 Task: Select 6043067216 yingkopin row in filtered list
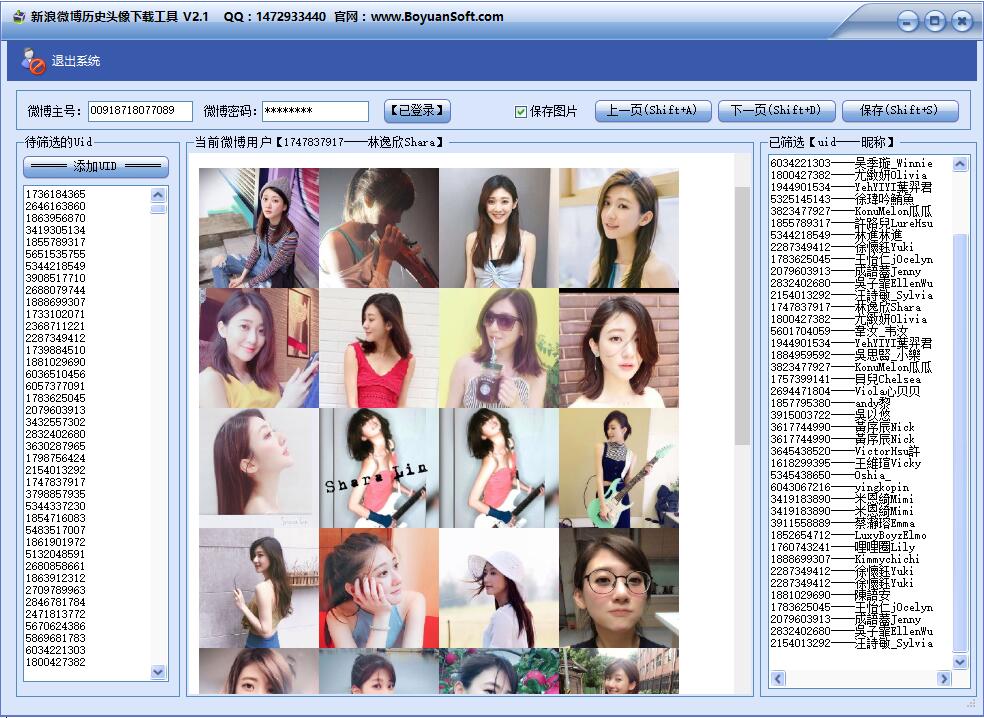click(x=840, y=487)
